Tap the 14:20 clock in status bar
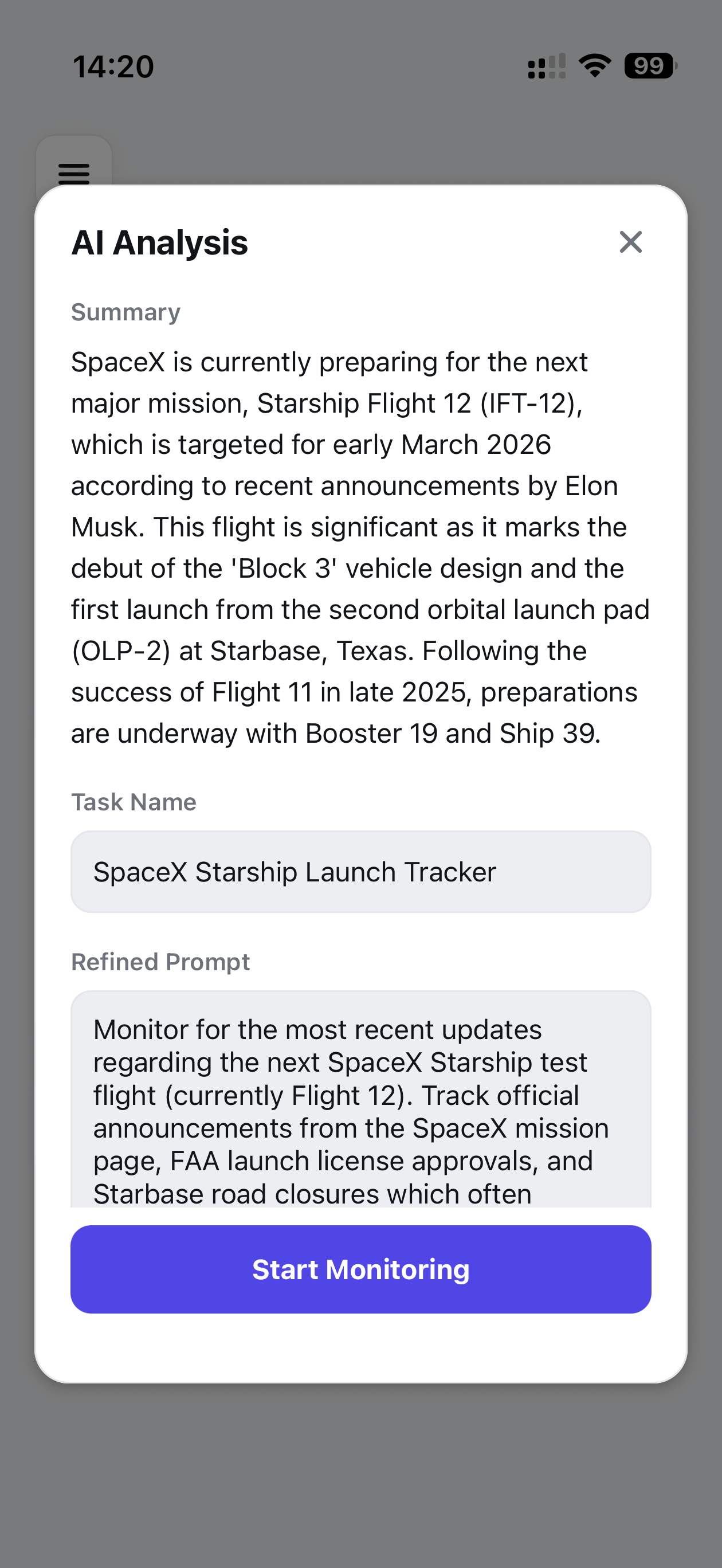 [x=113, y=66]
